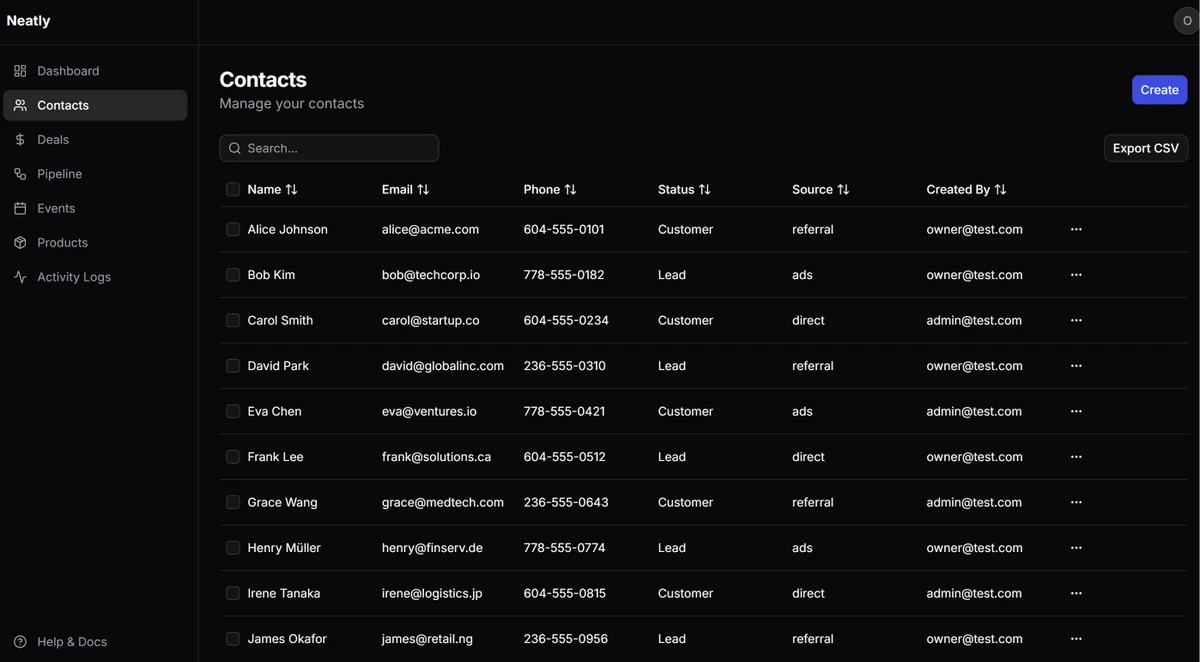
Task: Open Irene Tanaka's row actions
Action: point(1076,593)
